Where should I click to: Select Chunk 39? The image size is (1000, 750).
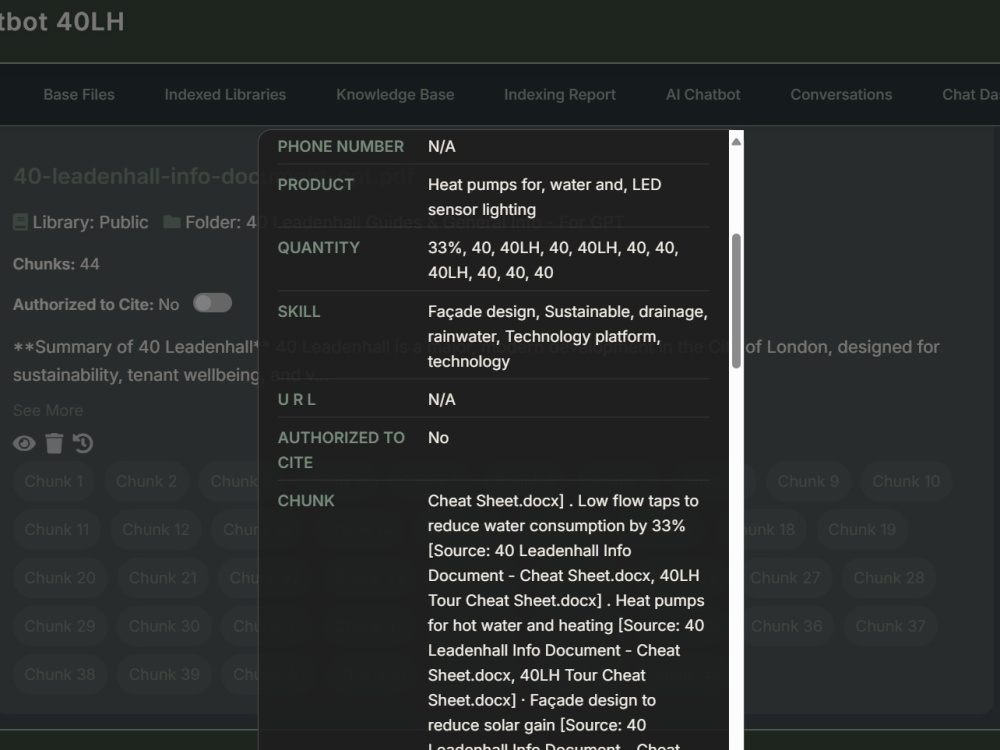pos(164,674)
